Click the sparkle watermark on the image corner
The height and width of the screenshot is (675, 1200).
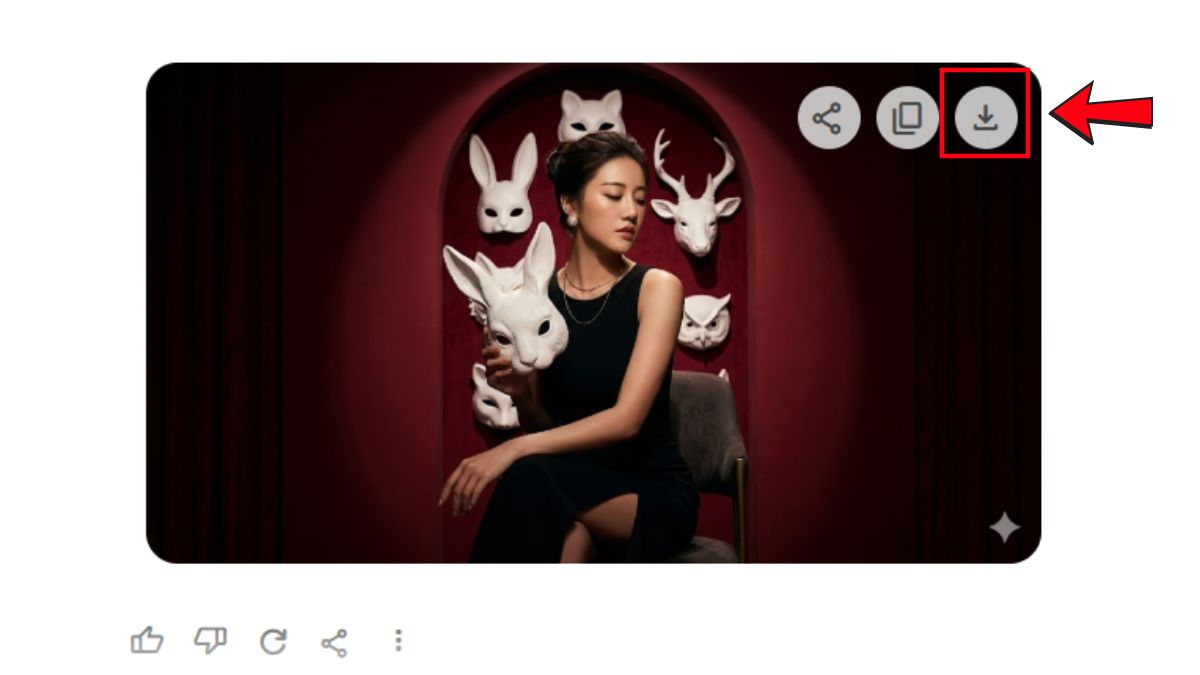point(1004,528)
